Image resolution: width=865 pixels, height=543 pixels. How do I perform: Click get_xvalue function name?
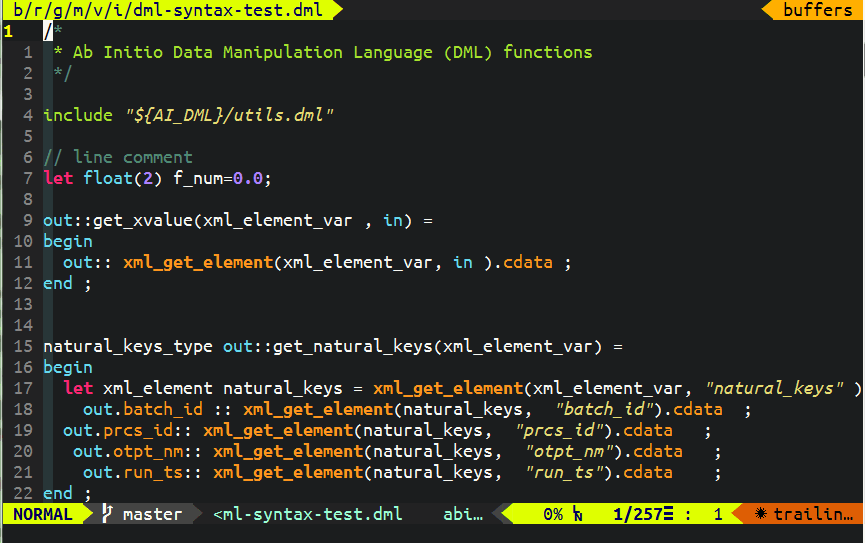pos(143,220)
